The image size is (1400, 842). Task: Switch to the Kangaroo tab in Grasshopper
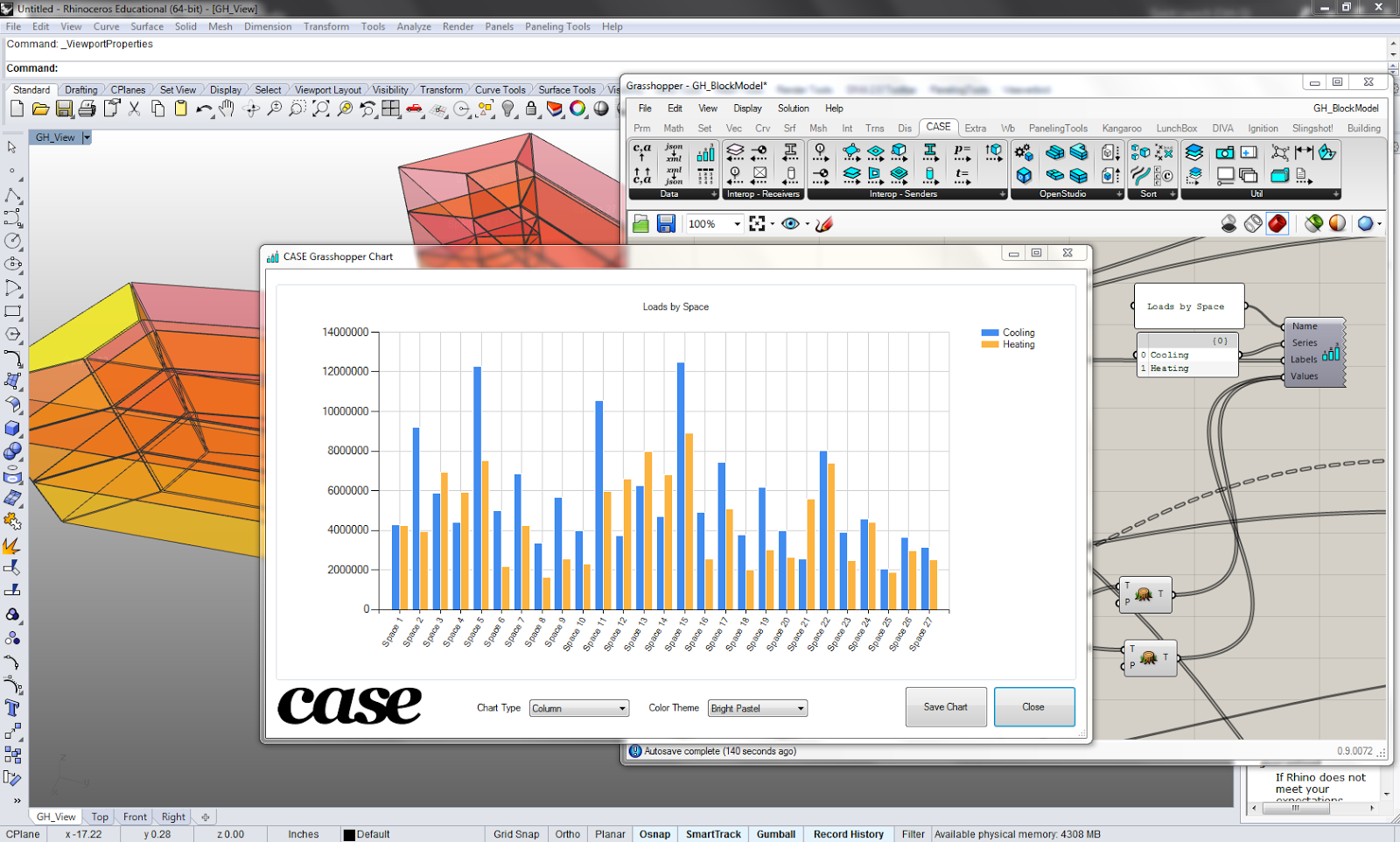1122,128
